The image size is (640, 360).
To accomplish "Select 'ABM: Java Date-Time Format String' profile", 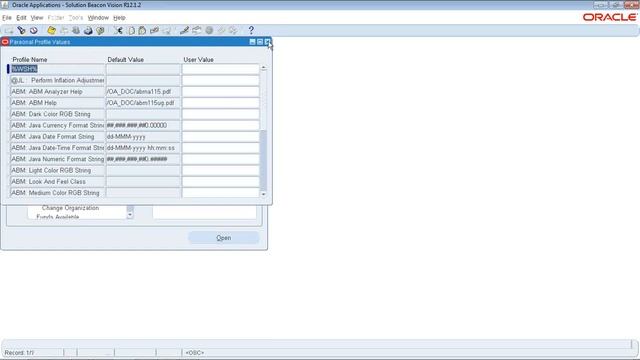I will [57, 148].
